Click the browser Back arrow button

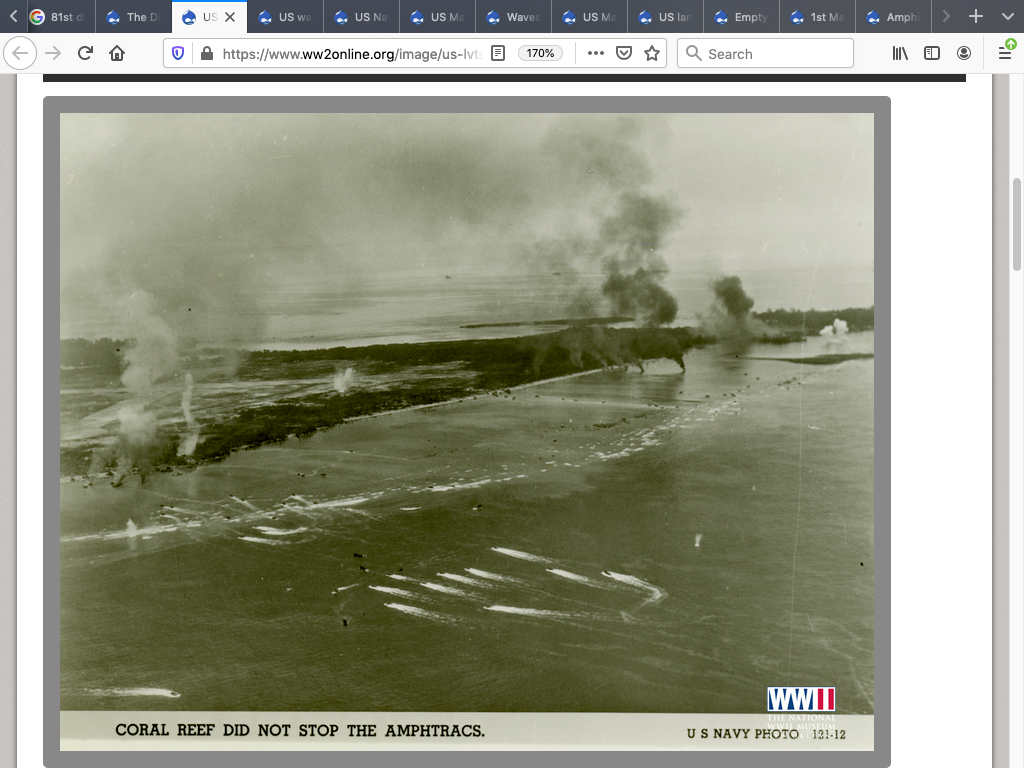click(x=20, y=53)
